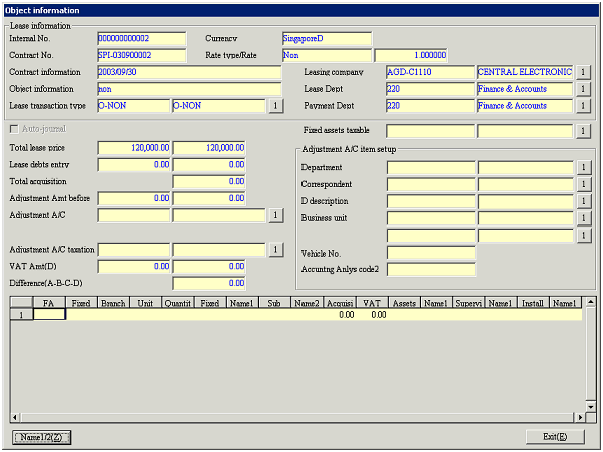The height and width of the screenshot is (452, 603).
Task: Click the Vehicle No. field
Action: click(431, 253)
